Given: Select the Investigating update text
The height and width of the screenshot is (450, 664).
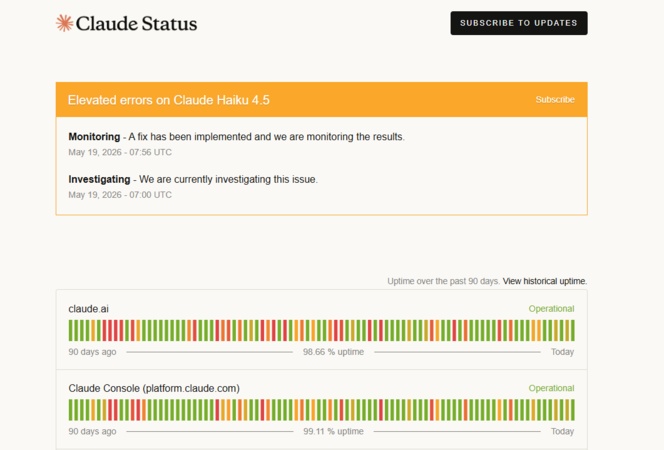Looking at the screenshot, I should (x=193, y=179).
